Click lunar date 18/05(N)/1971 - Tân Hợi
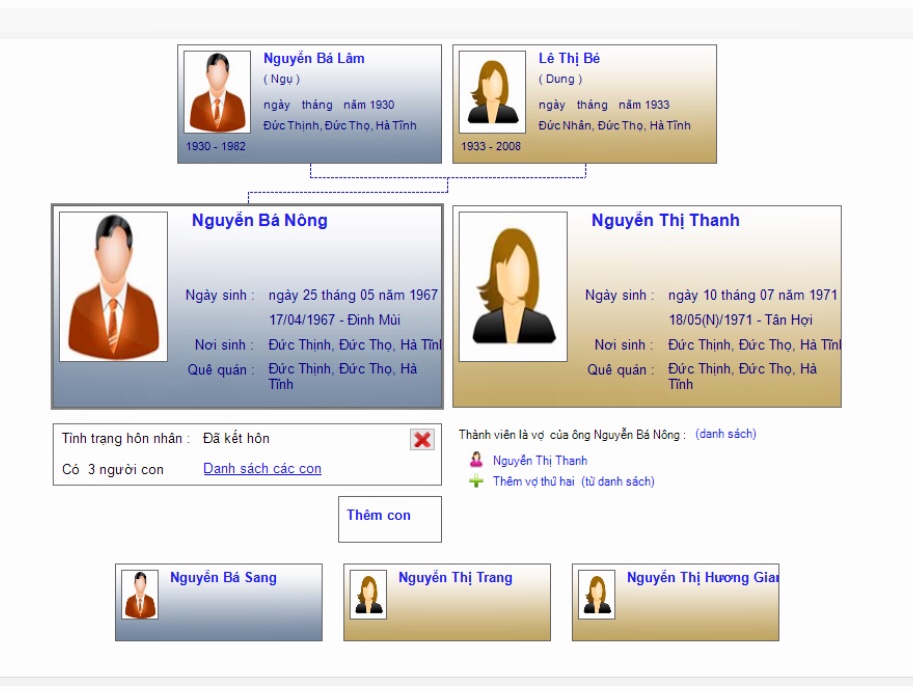The image size is (913, 691). coord(741,320)
